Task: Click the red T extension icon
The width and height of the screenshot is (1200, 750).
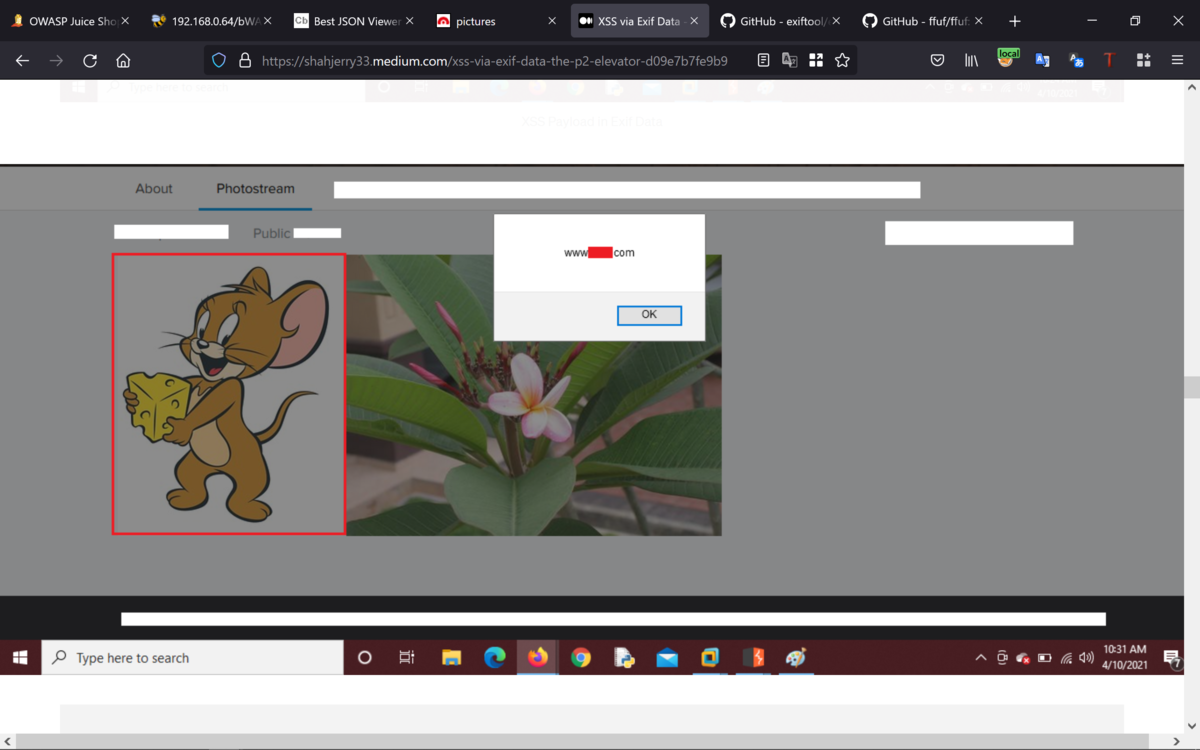Action: point(1109,60)
